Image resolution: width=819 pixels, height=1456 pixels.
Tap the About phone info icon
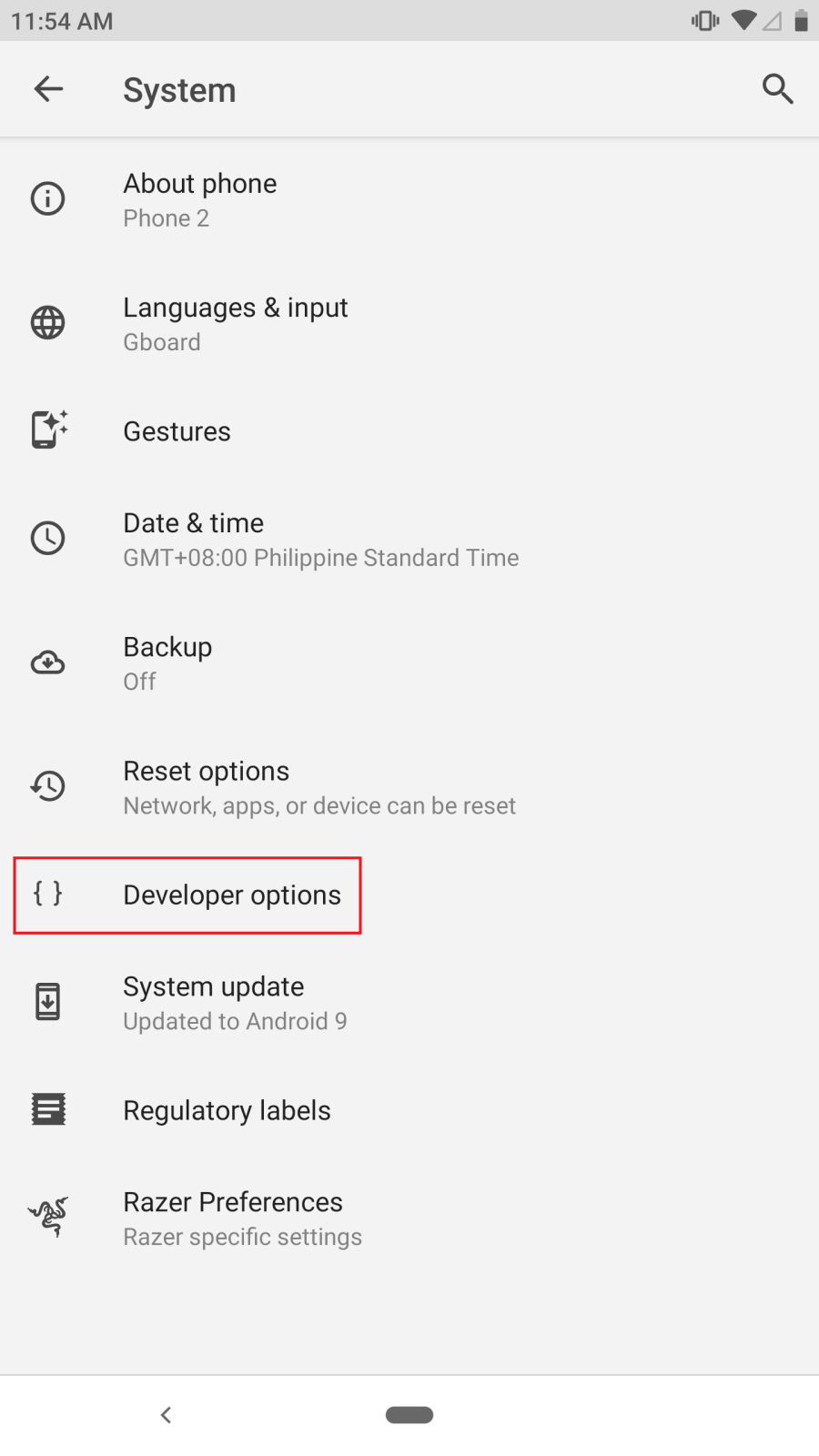(47, 198)
